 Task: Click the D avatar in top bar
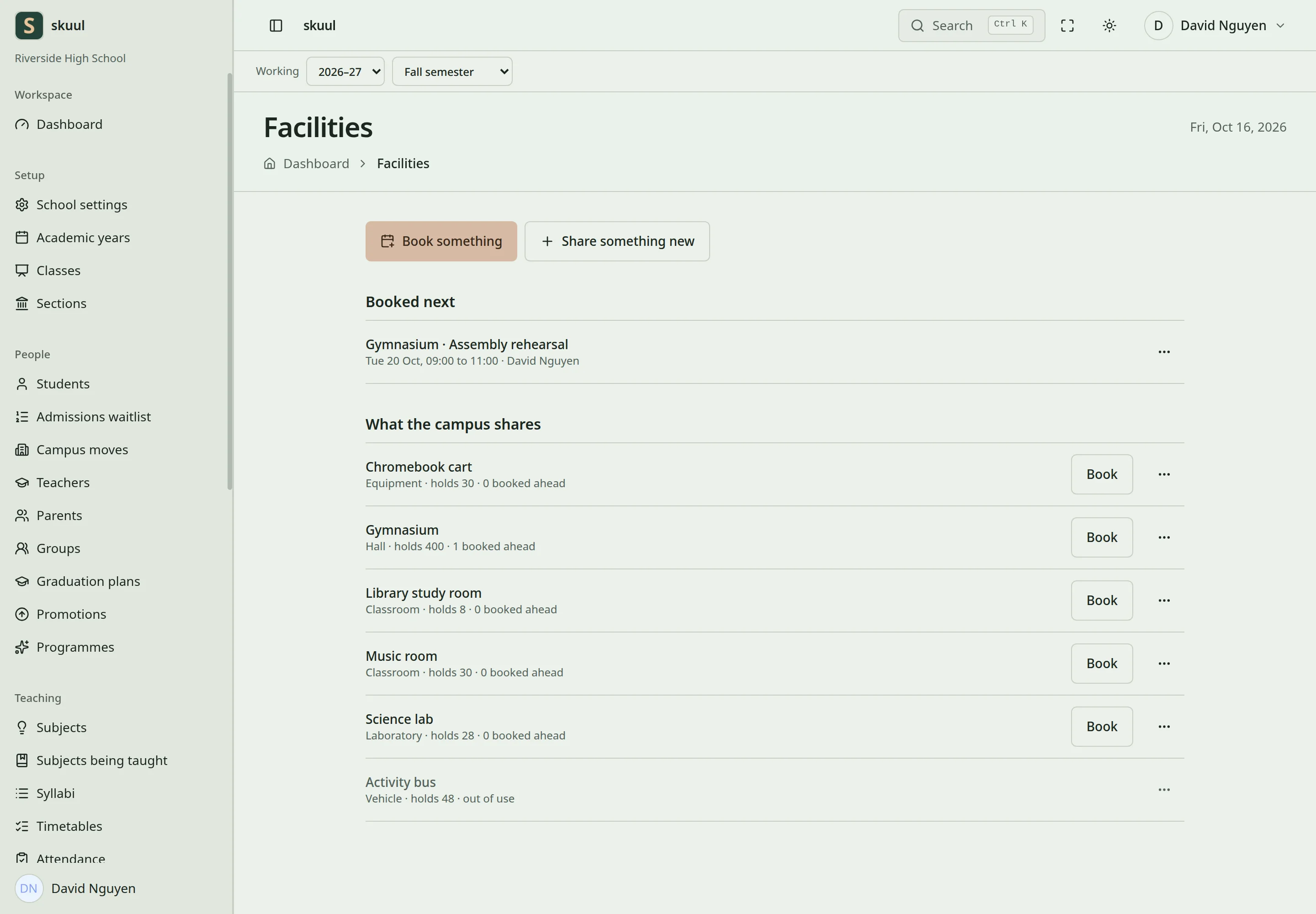(1158, 26)
